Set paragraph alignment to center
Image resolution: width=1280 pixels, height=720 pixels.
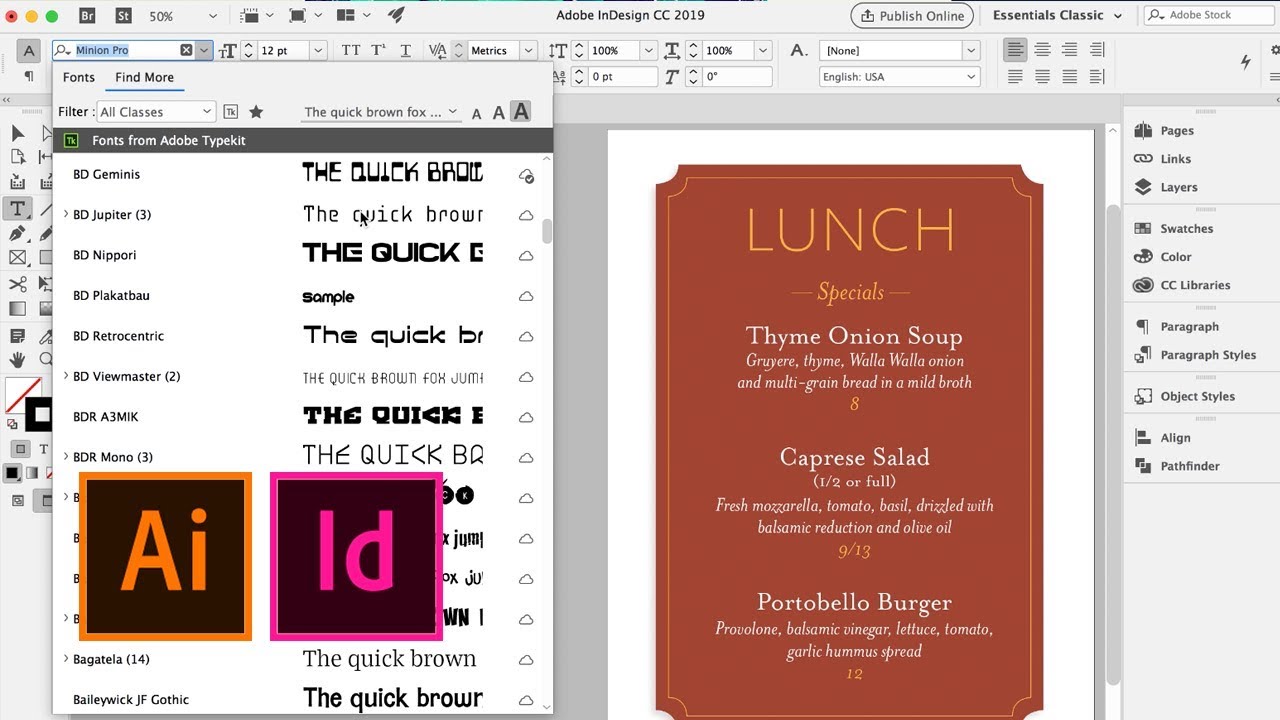[1042, 50]
